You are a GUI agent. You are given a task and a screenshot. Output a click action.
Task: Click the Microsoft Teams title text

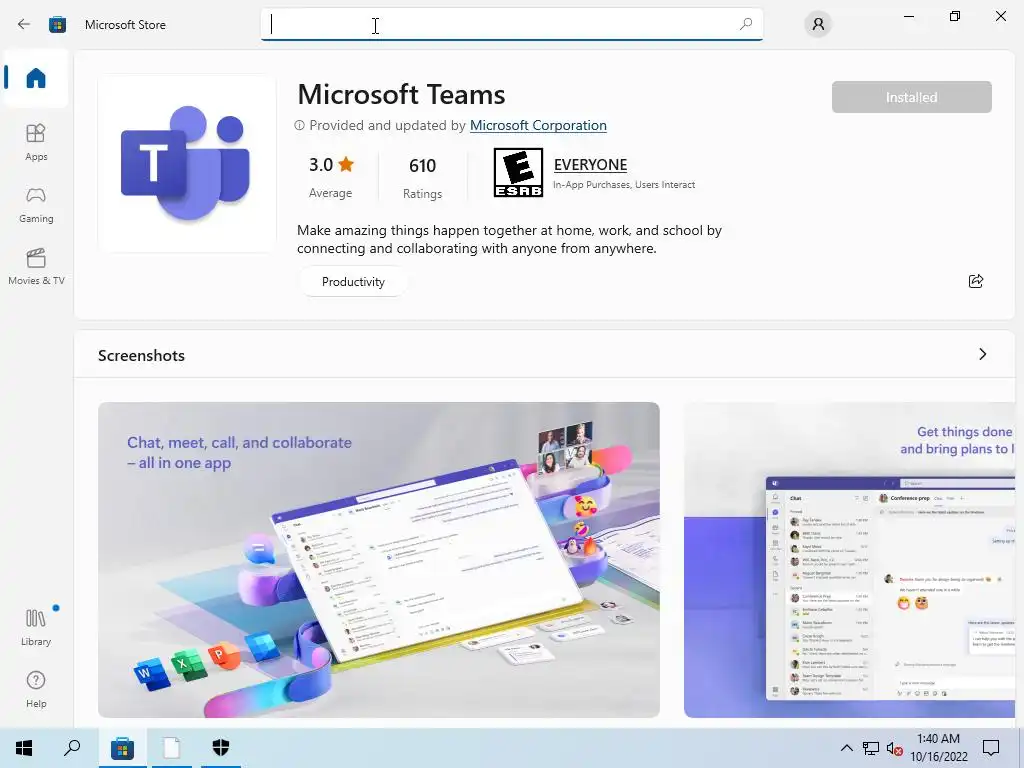(401, 95)
